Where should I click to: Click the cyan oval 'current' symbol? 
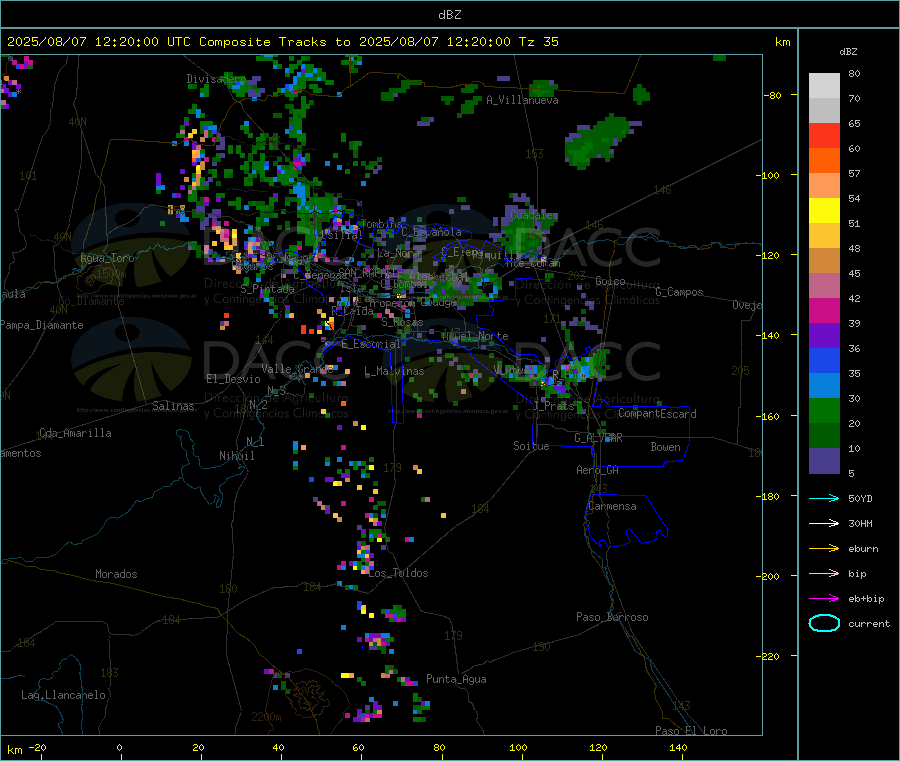(824, 623)
